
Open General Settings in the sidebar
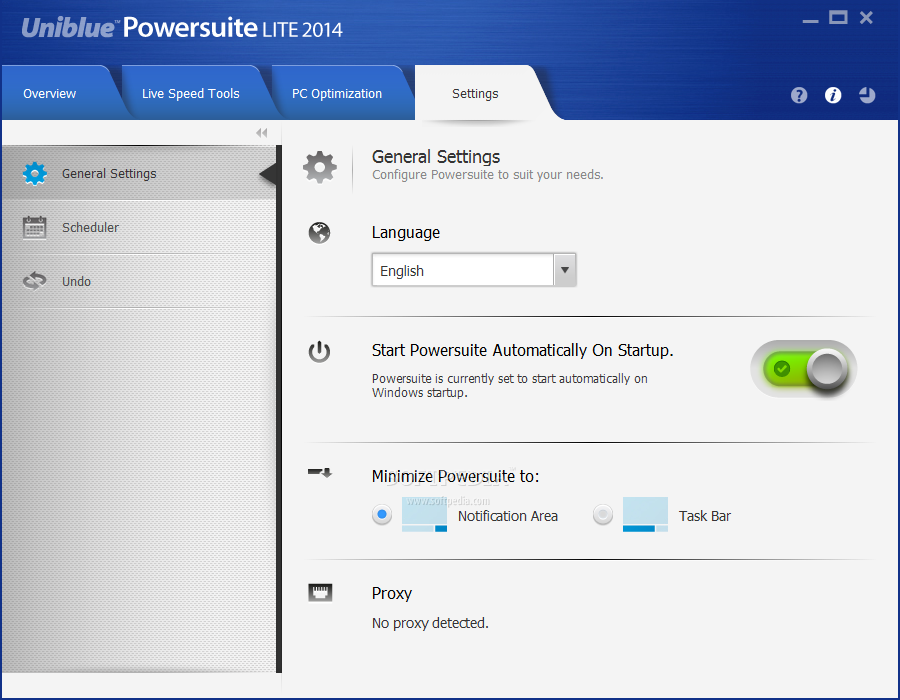click(139, 173)
